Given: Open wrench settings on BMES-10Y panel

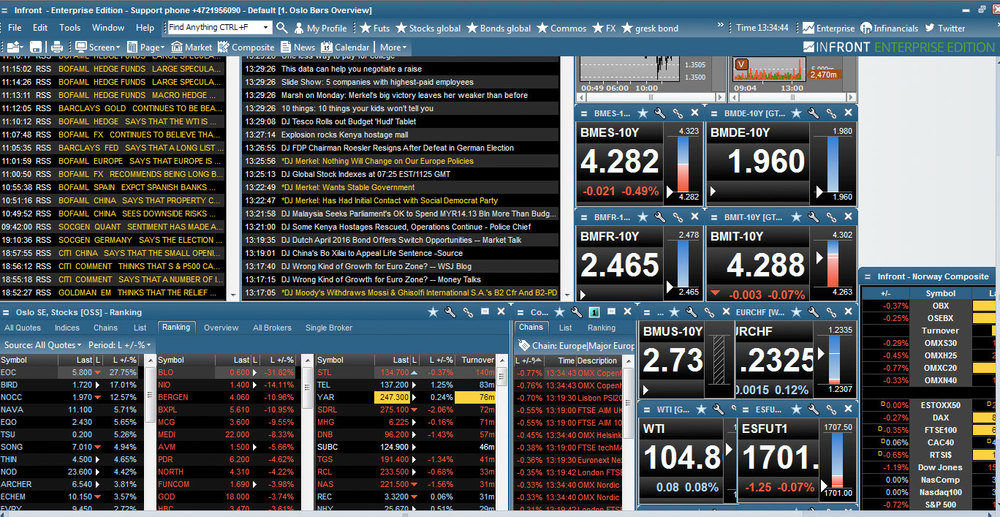Looking at the screenshot, I should click(x=659, y=113).
